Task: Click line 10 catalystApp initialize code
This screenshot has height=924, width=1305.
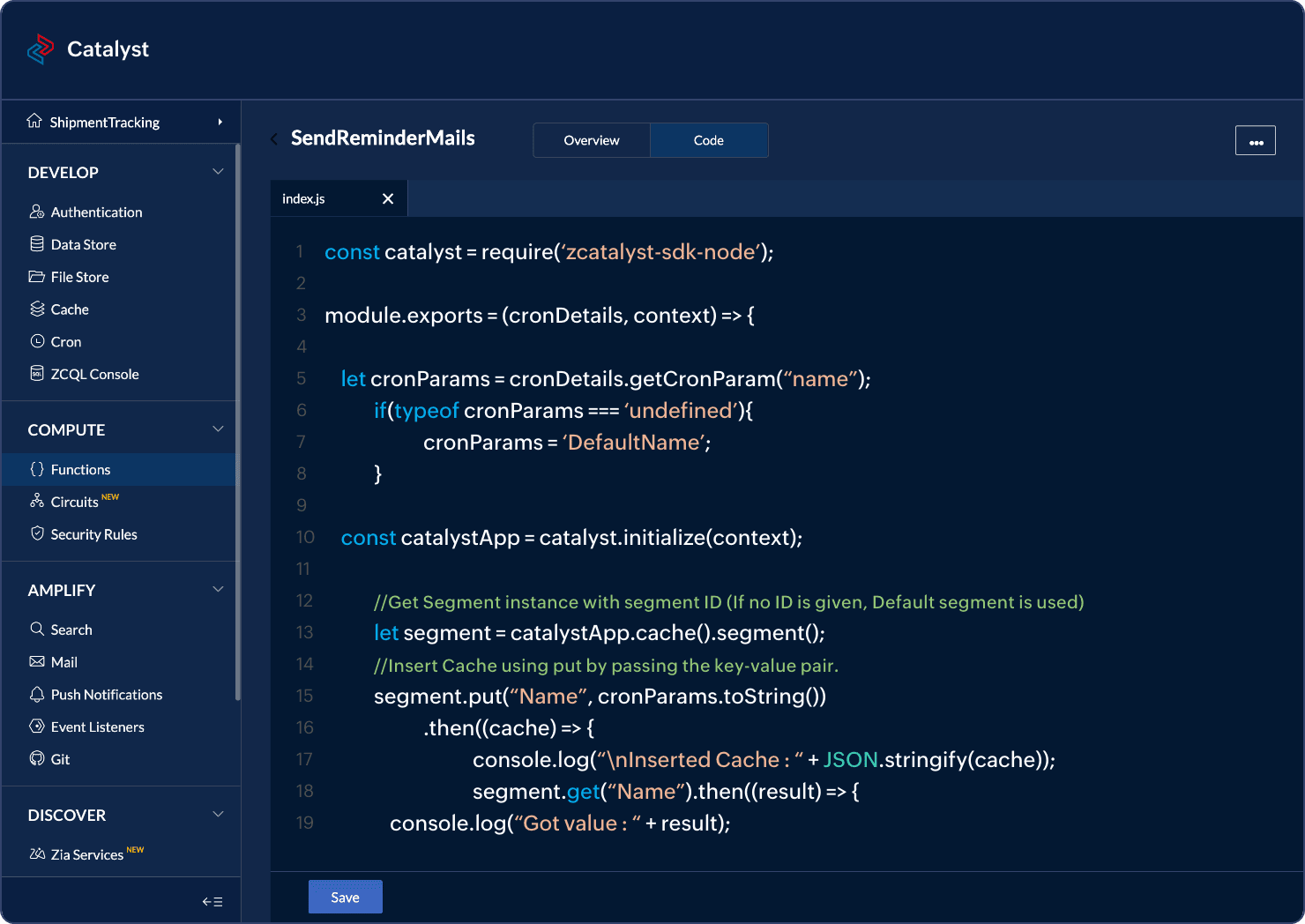Action: tap(571, 538)
